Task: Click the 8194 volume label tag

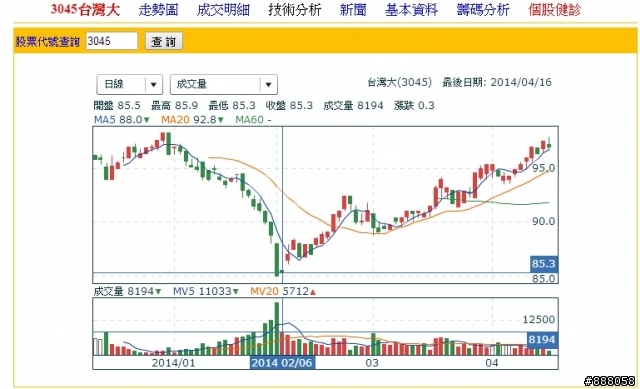Action: [542, 340]
